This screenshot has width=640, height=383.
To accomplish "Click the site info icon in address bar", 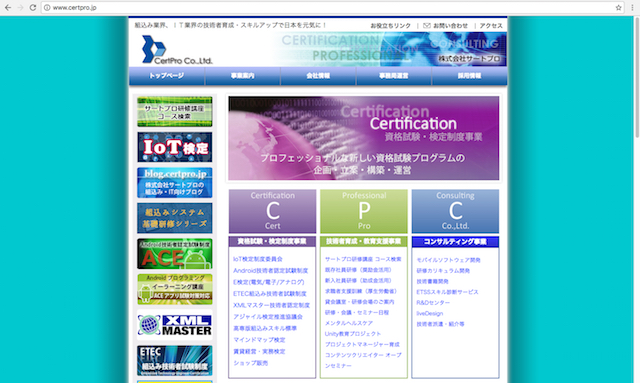I will (47, 7).
